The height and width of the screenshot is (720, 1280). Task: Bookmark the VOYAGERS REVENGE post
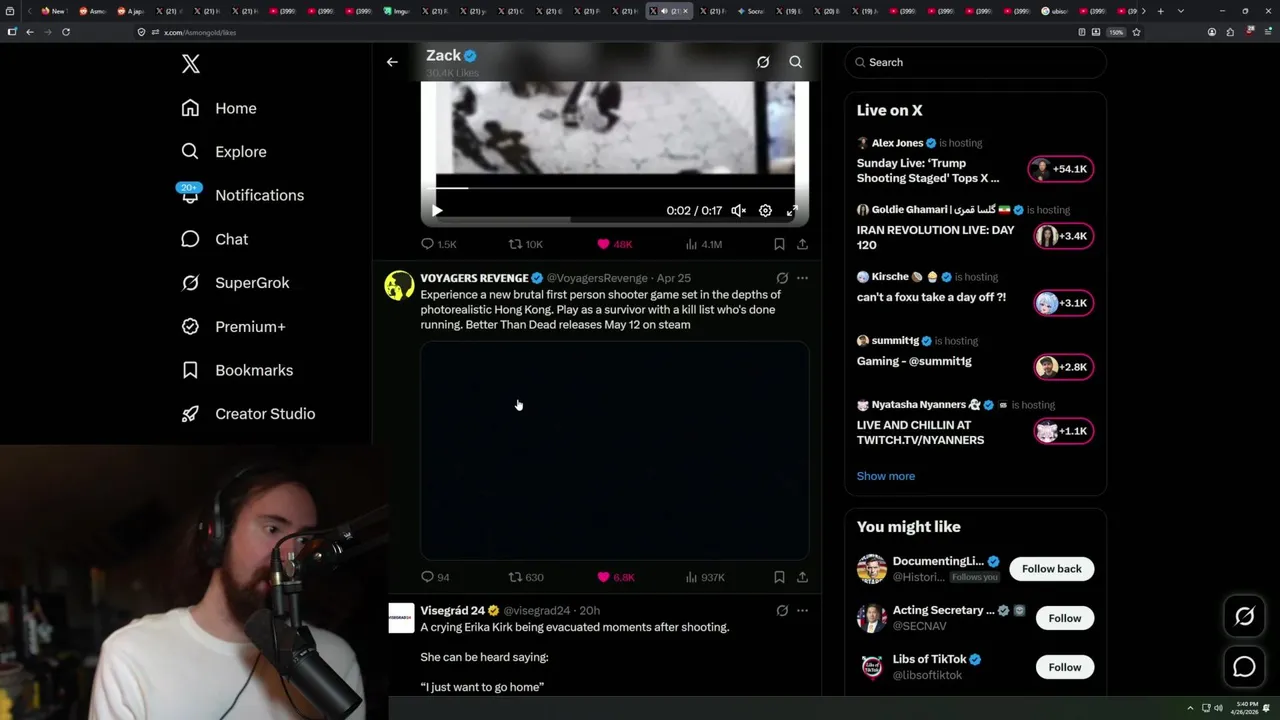click(x=779, y=577)
